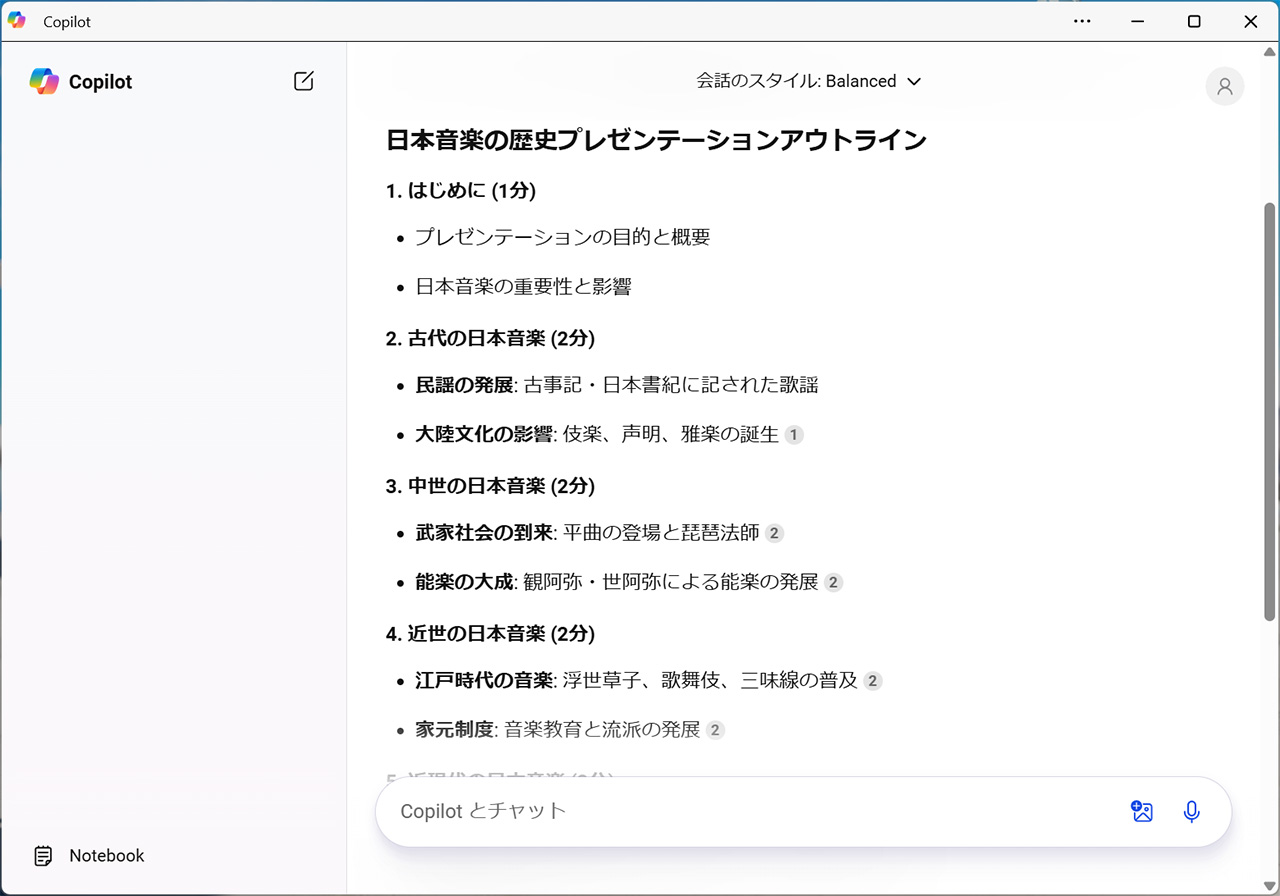The height and width of the screenshot is (896, 1280).
Task: Click the vertical scrollbar thumb
Action: coord(1270,410)
